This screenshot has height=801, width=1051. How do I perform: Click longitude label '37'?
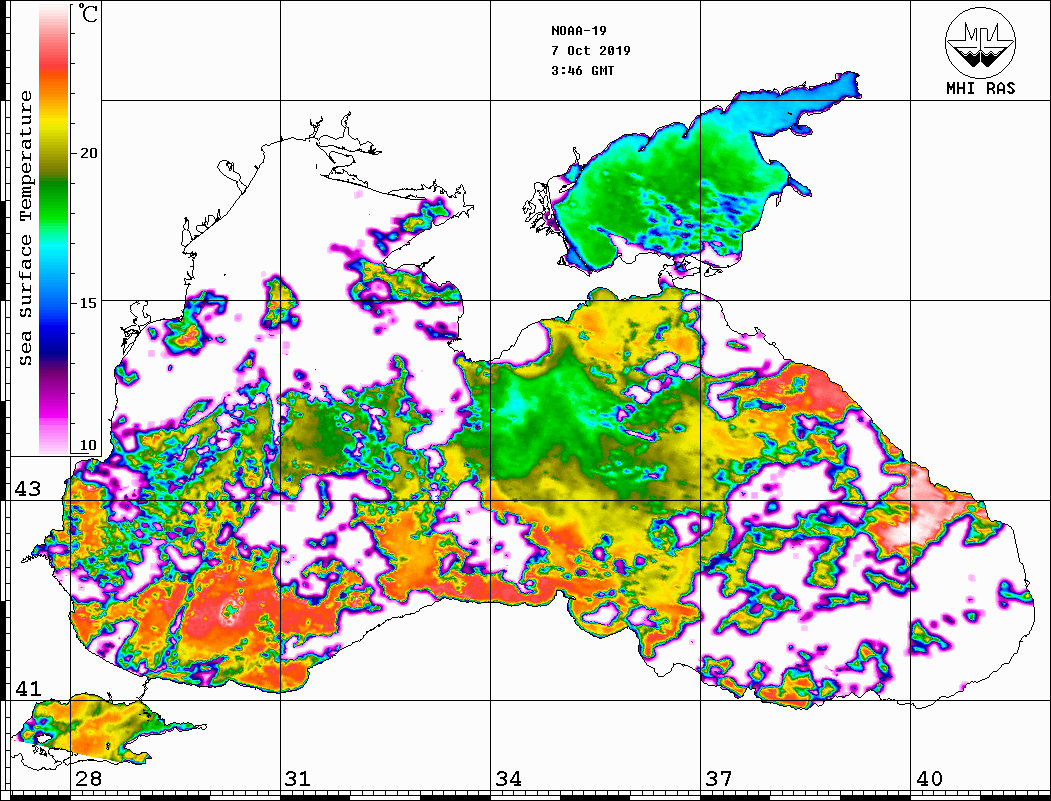point(719,779)
